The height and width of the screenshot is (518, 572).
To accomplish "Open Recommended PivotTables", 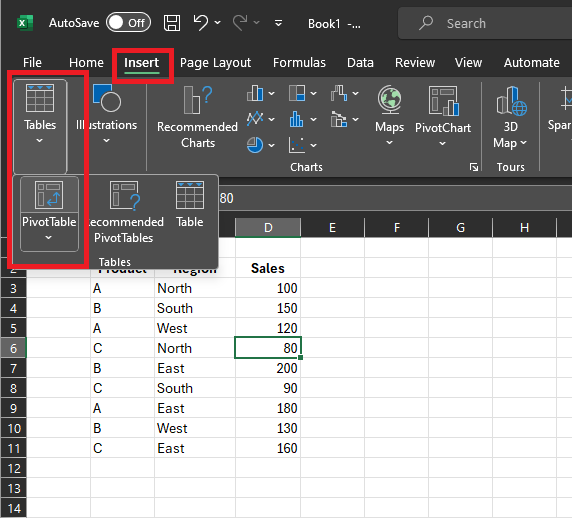I will 125,213.
